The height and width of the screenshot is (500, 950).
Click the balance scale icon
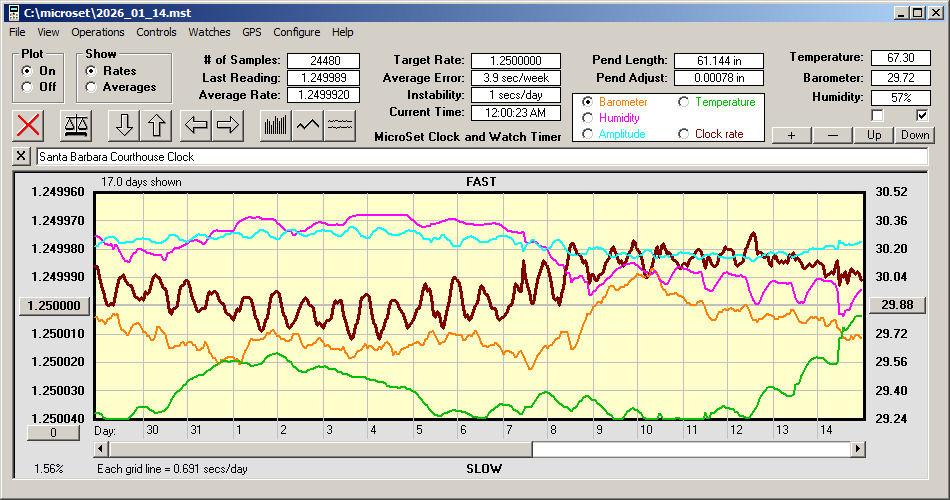click(x=76, y=125)
